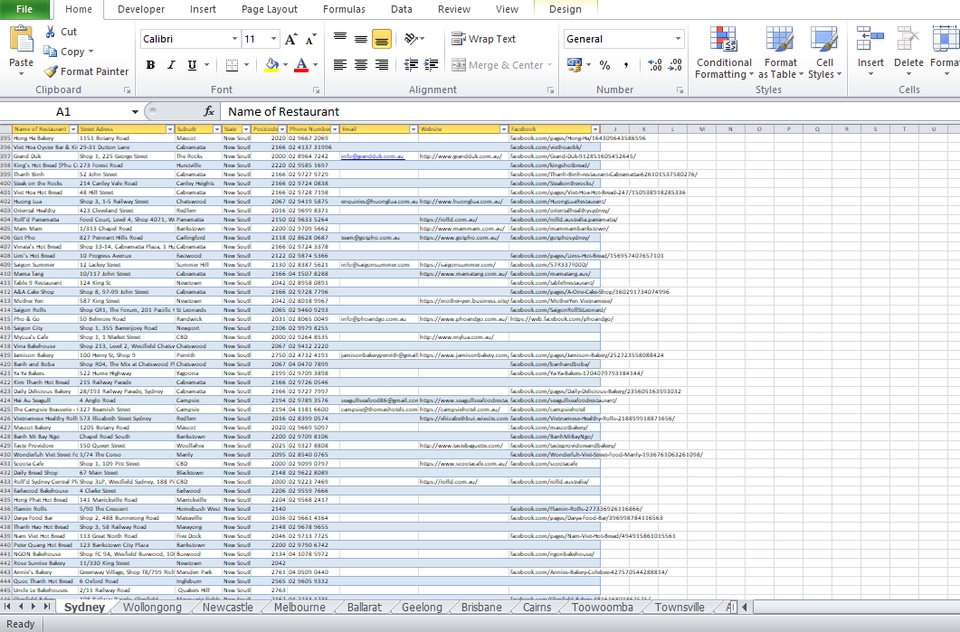The image size is (960, 632).
Task: Switch to the Formulas tab
Action: 344,9
